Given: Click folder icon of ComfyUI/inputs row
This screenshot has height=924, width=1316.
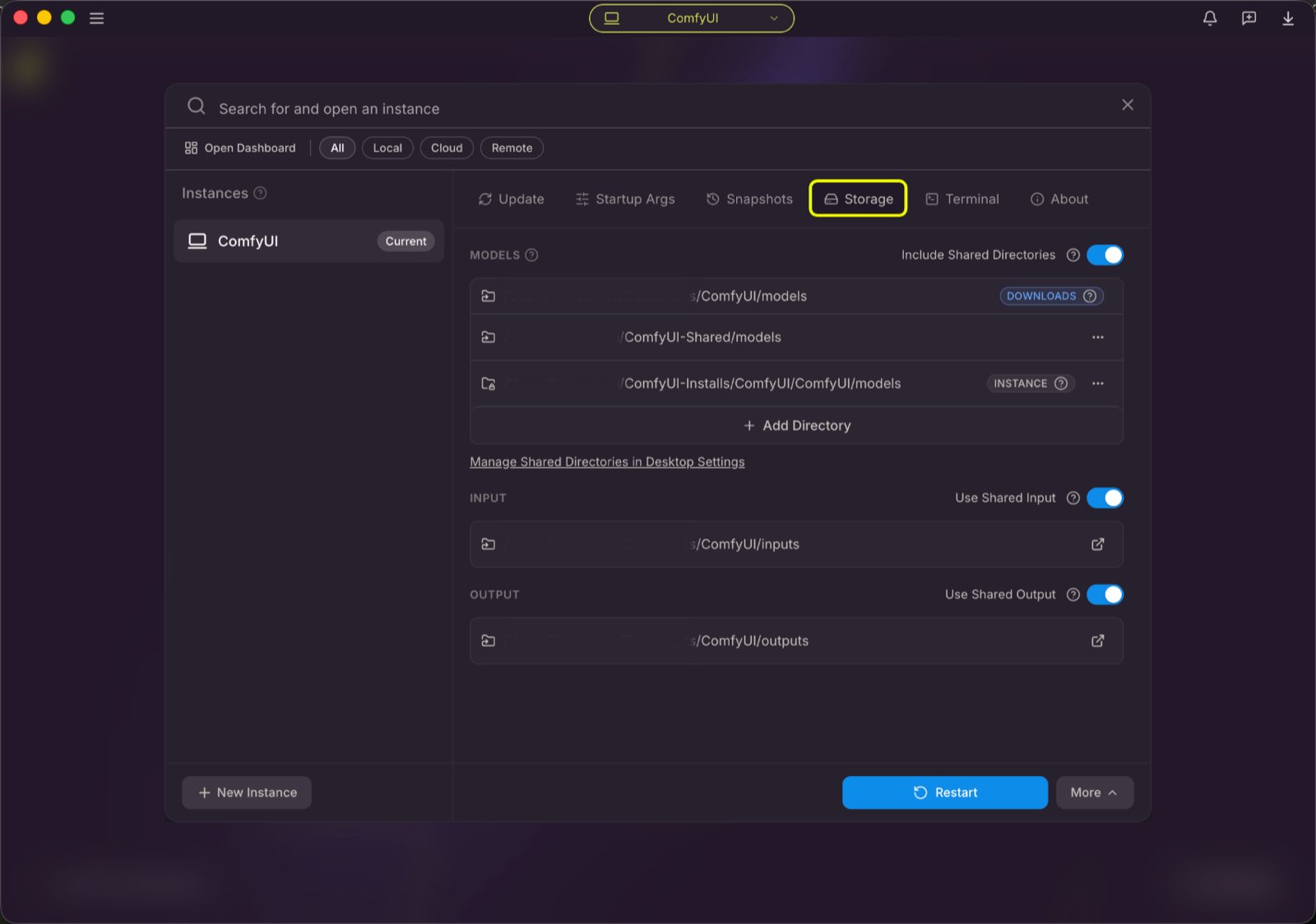Looking at the screenshot, I should click(488, 544).
